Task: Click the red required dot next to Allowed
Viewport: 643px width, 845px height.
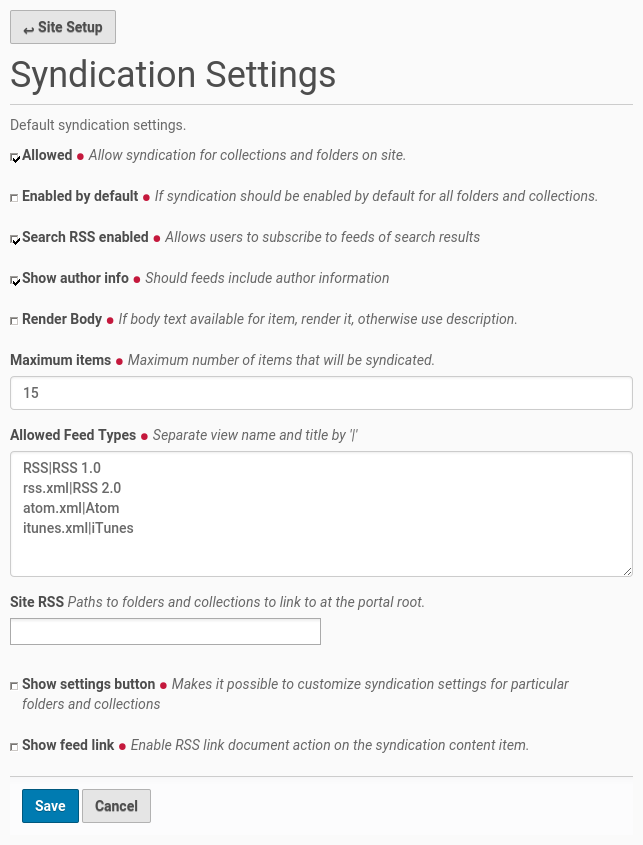Action: (81, 156)
